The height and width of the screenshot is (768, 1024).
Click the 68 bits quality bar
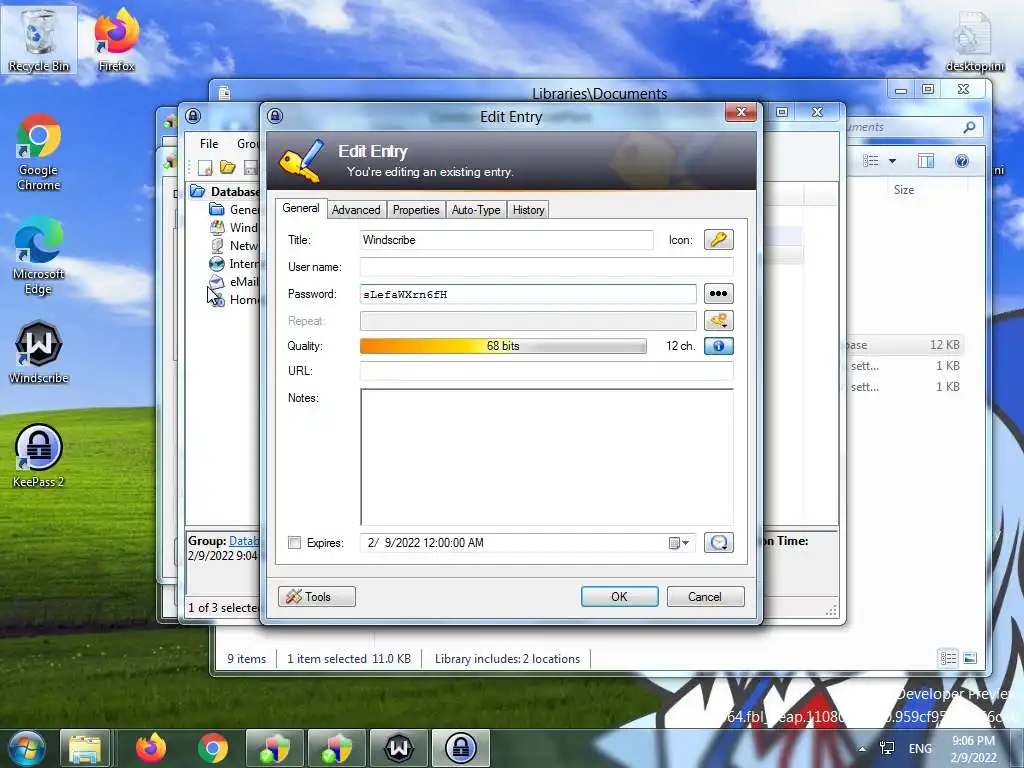(503, 346)
